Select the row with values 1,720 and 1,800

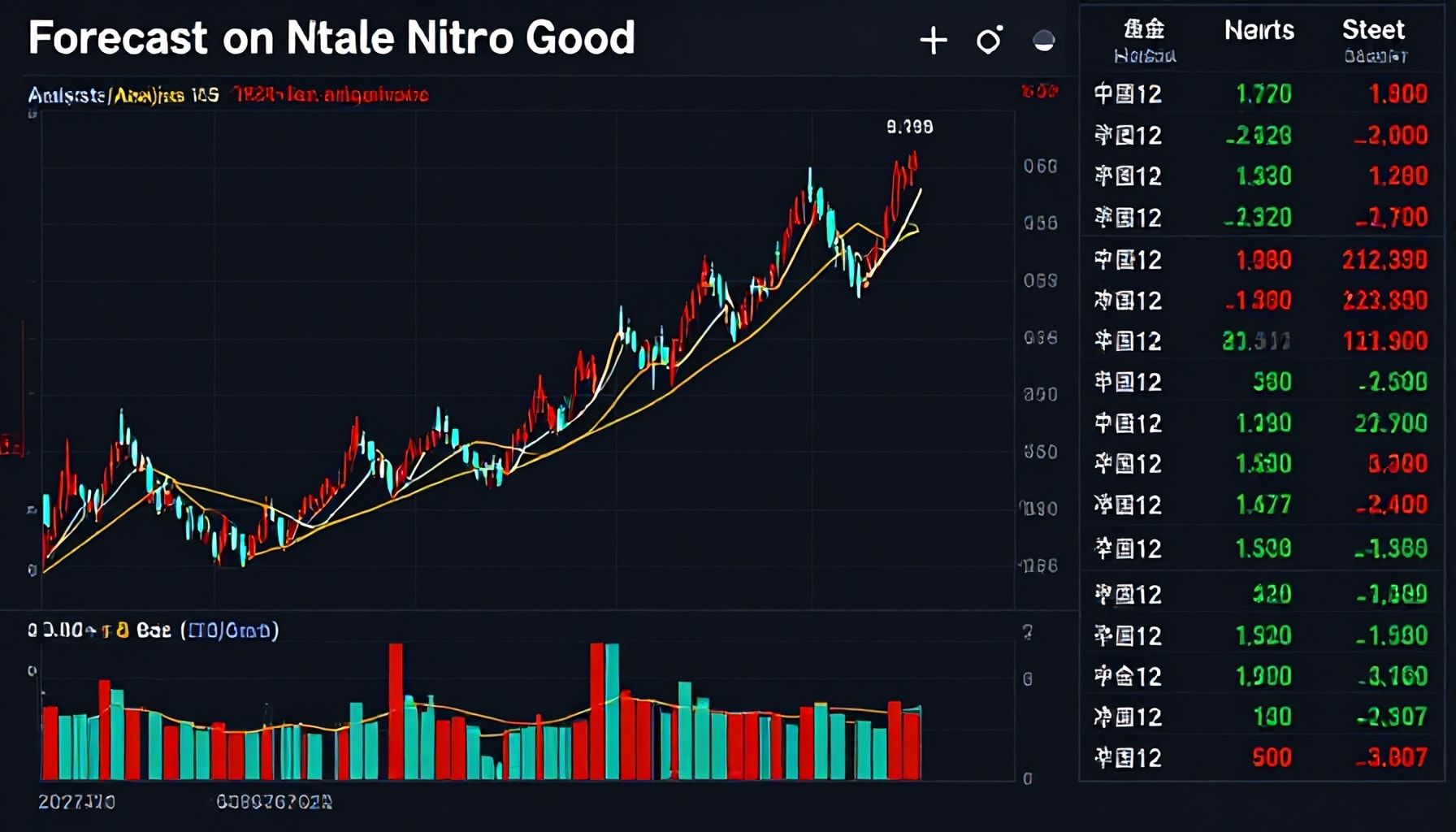click(1259, 94)
